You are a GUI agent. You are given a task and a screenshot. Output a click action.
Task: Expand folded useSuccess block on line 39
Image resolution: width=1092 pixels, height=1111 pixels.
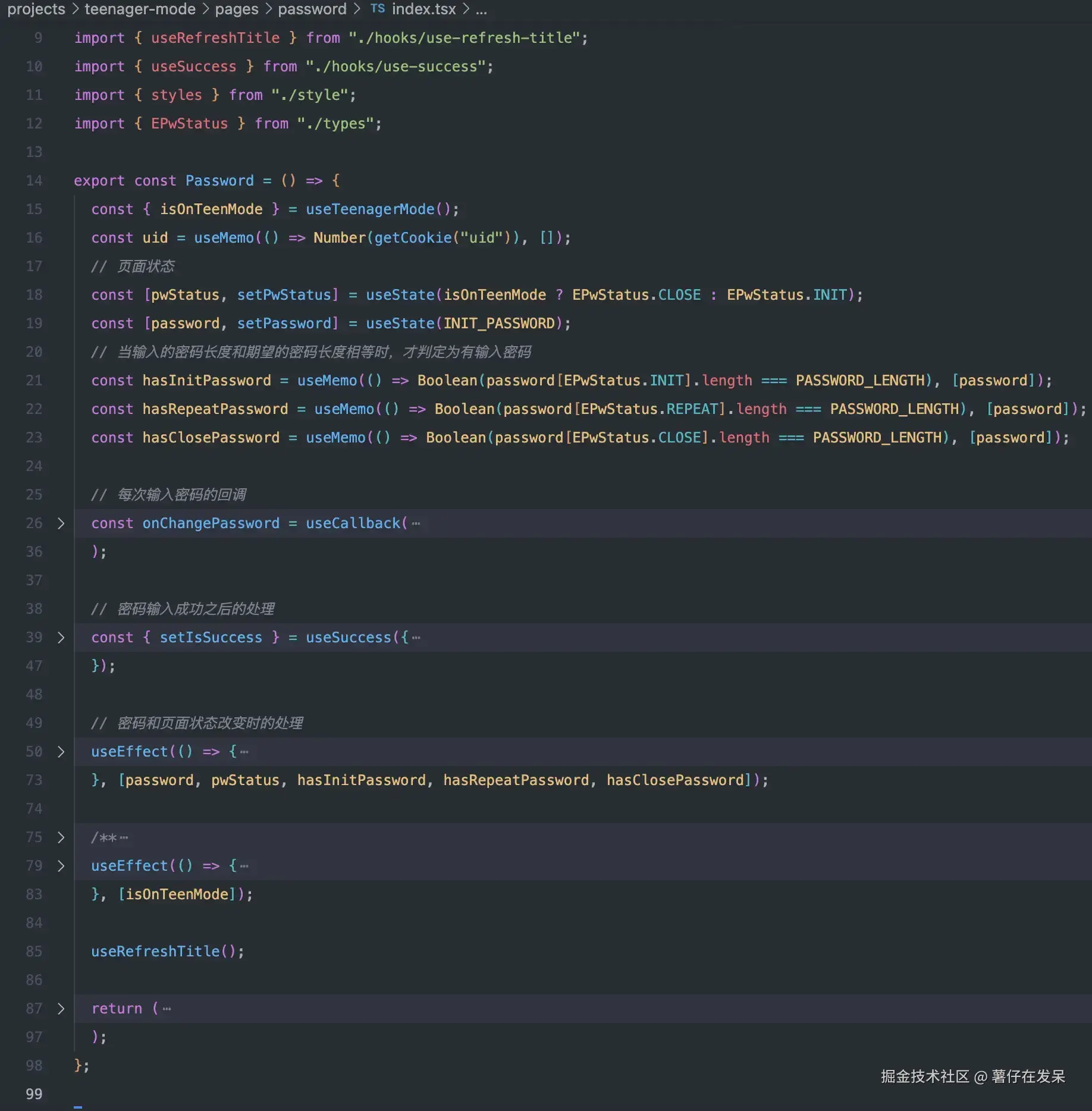tap(61, 638)
